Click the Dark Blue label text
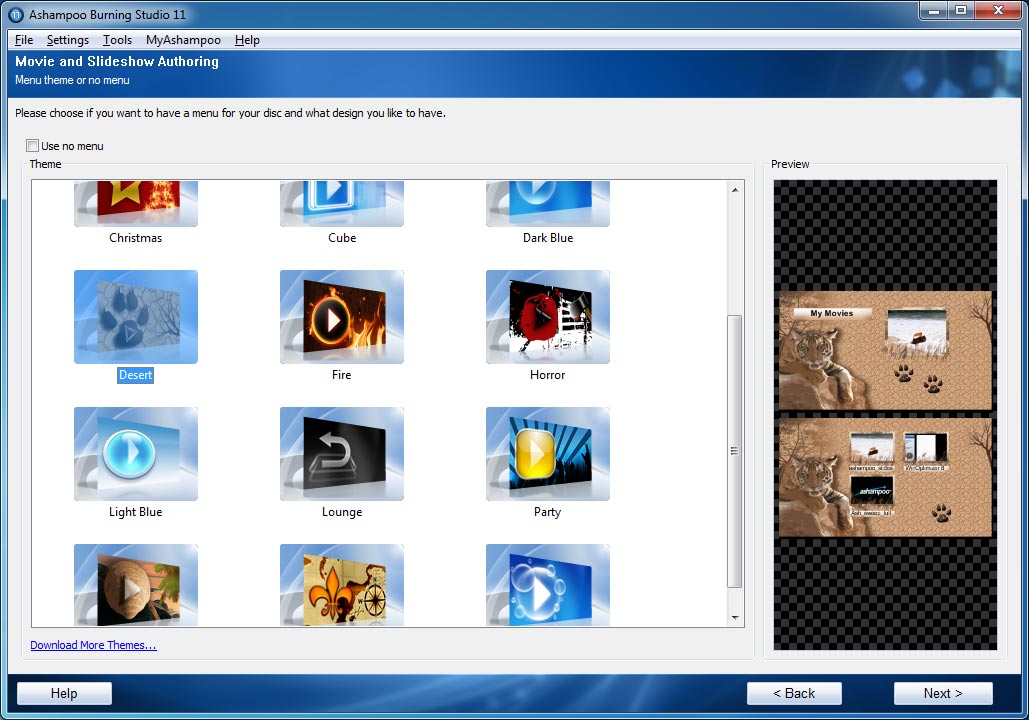 pos(548,238)
